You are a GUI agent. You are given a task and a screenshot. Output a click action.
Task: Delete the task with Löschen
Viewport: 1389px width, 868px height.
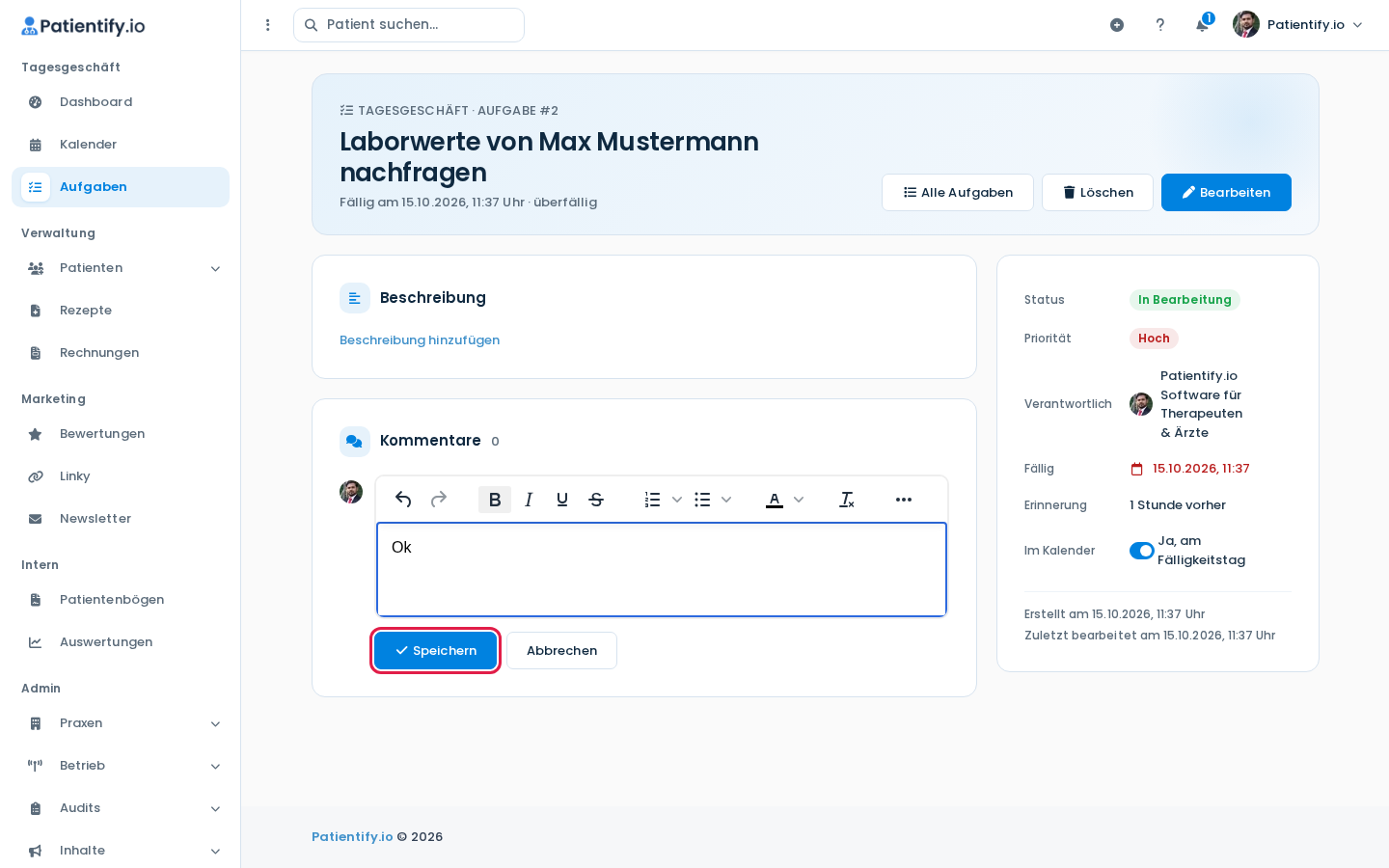1098,193
